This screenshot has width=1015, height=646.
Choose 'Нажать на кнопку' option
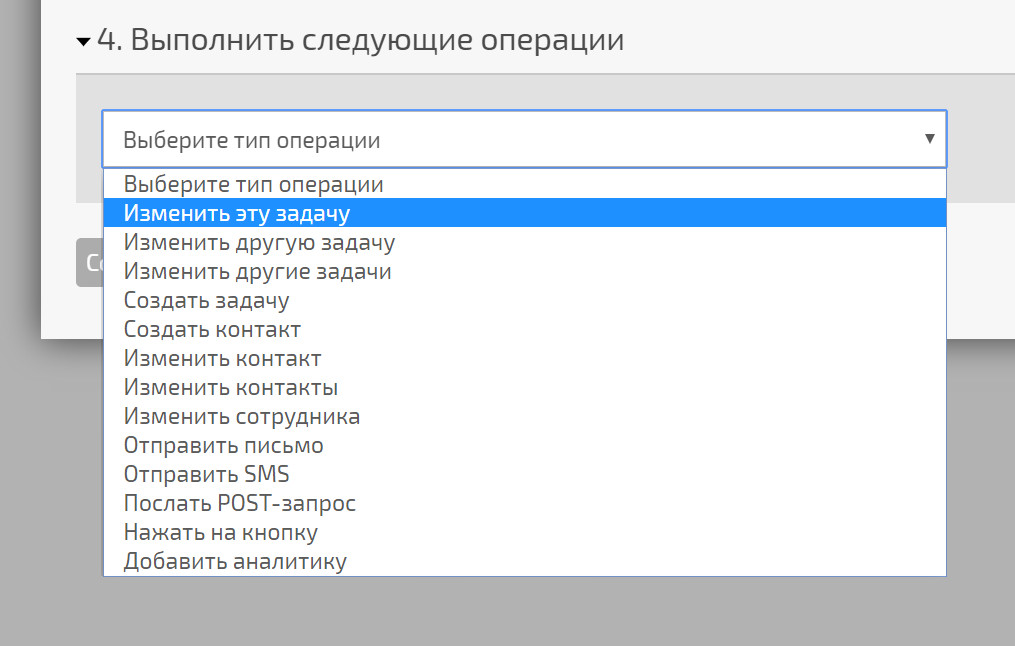click(525, 532)
